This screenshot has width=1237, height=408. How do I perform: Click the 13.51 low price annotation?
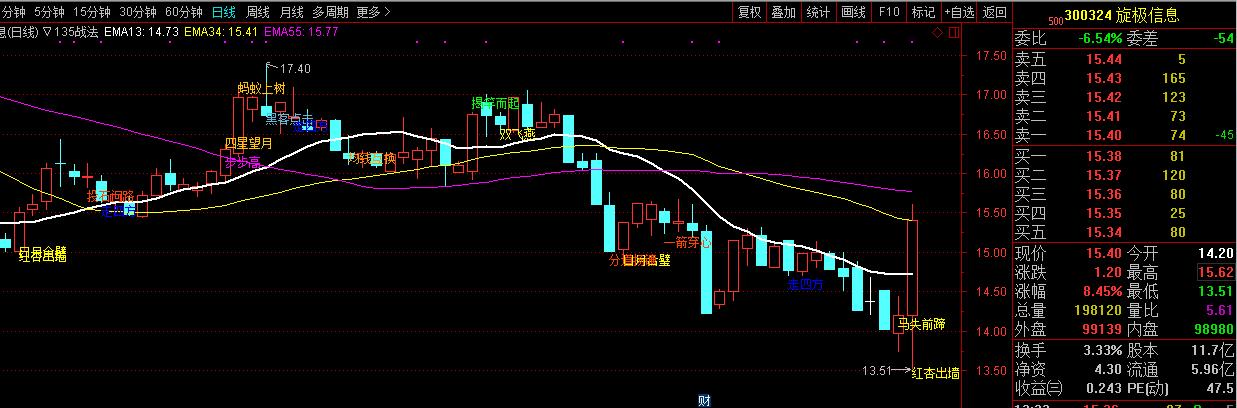pyautogui.click(x=877, y=371)
